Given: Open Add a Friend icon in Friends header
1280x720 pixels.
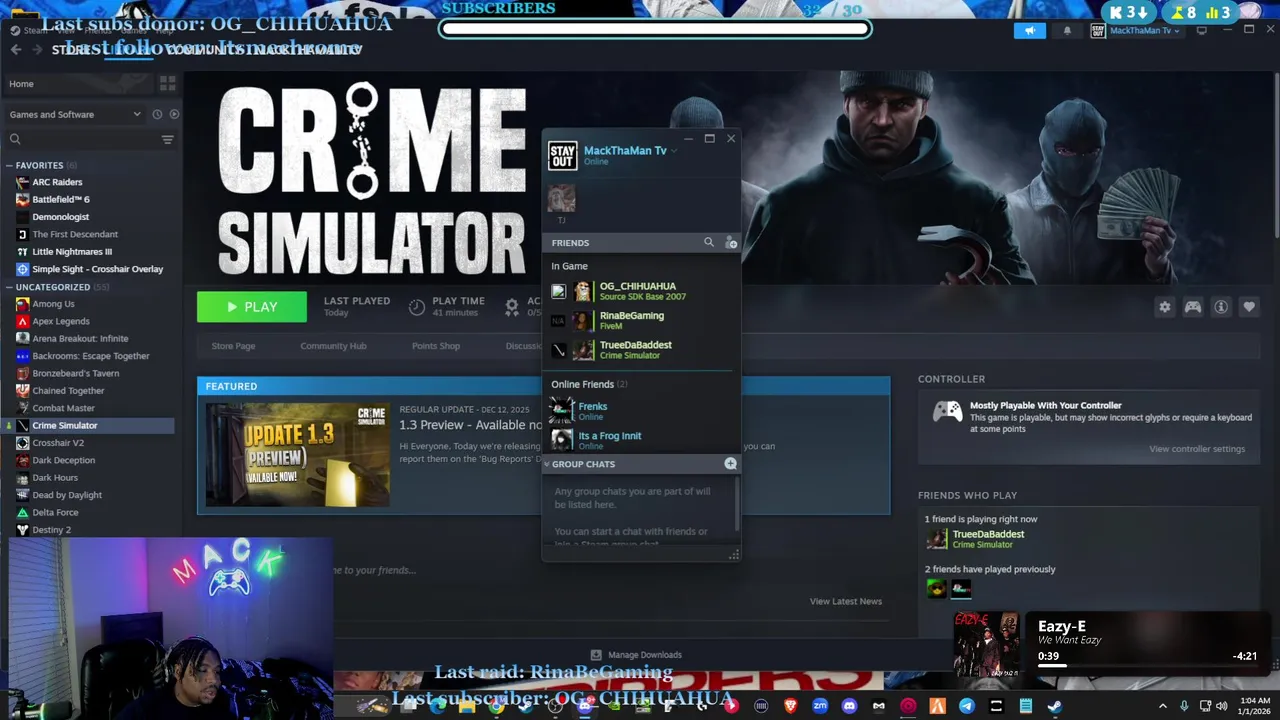Looking at the screenshot, I should 731,243.
